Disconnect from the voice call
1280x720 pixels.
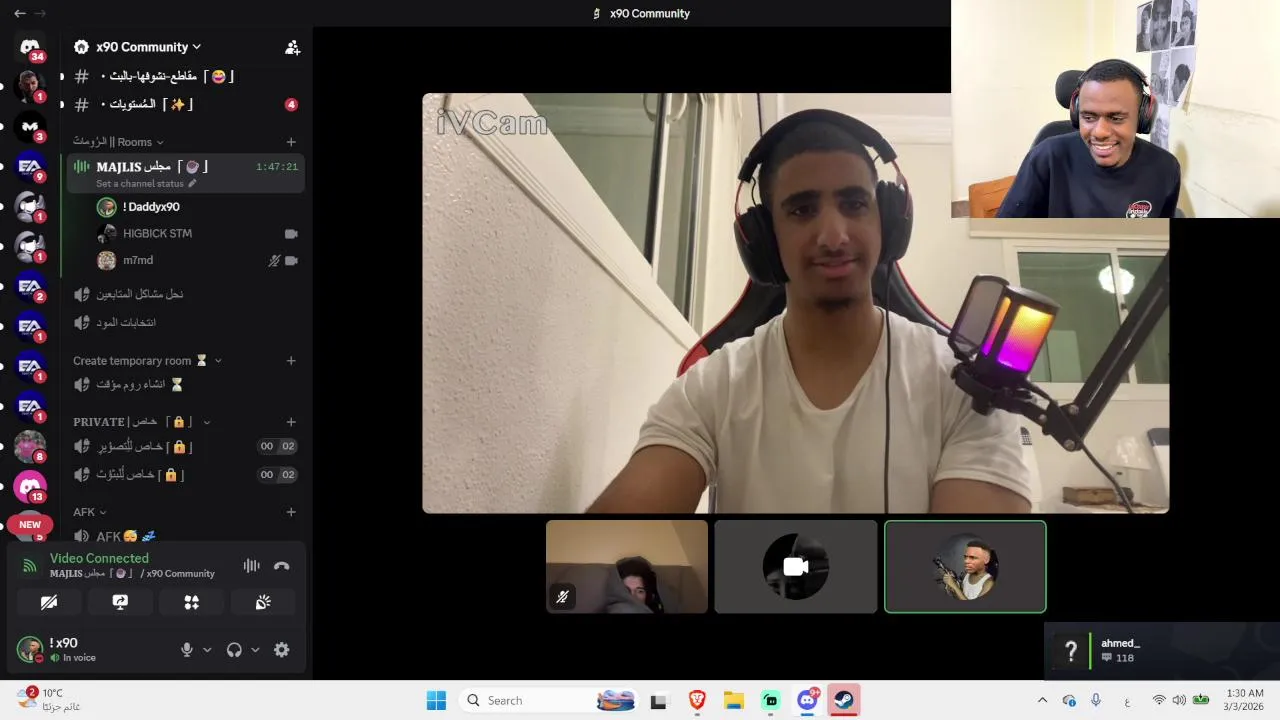(x=282, y=566)
